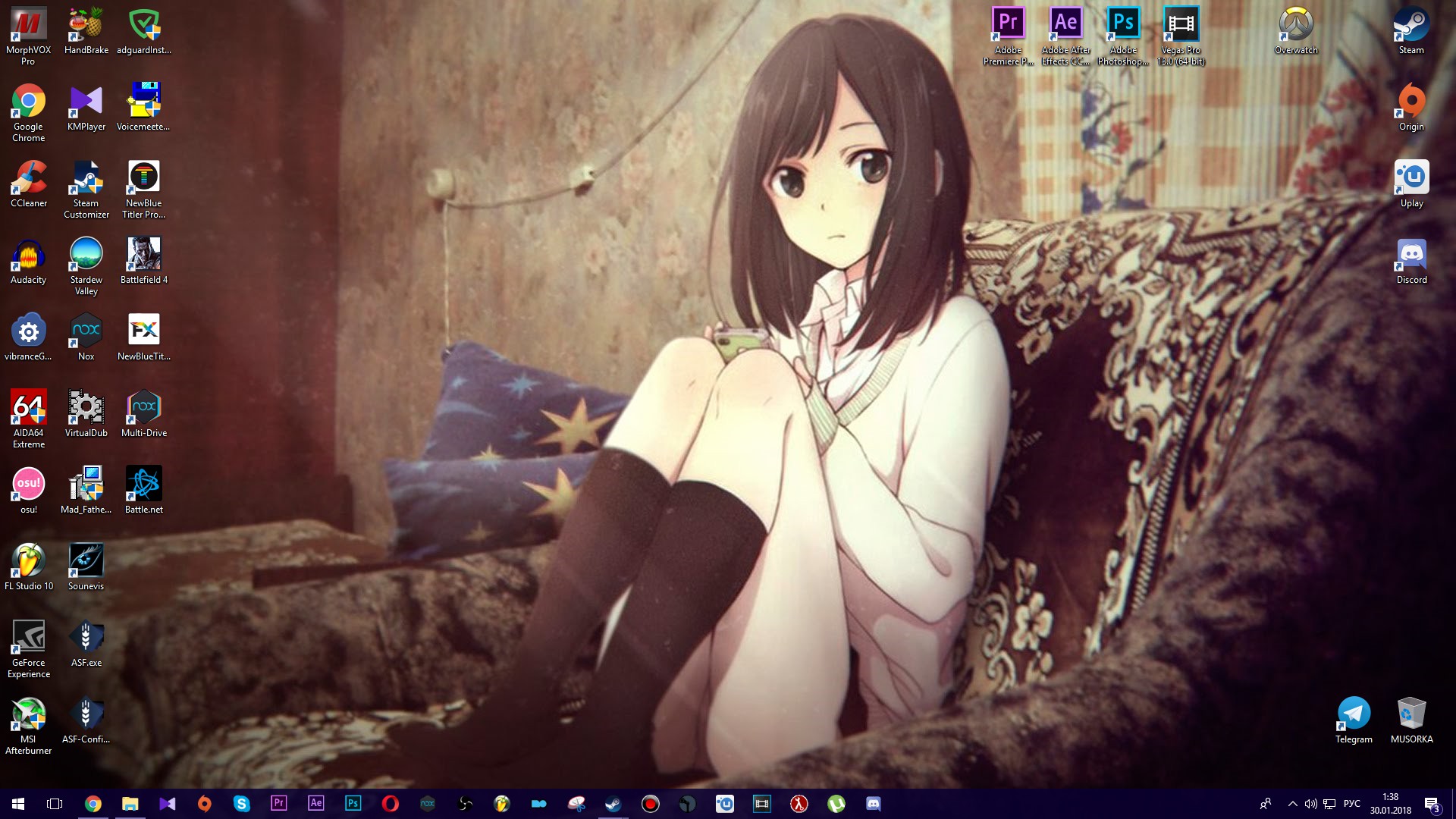Start the osu! game
Viewport: 1456px width, 819px height.
point(28,483)
